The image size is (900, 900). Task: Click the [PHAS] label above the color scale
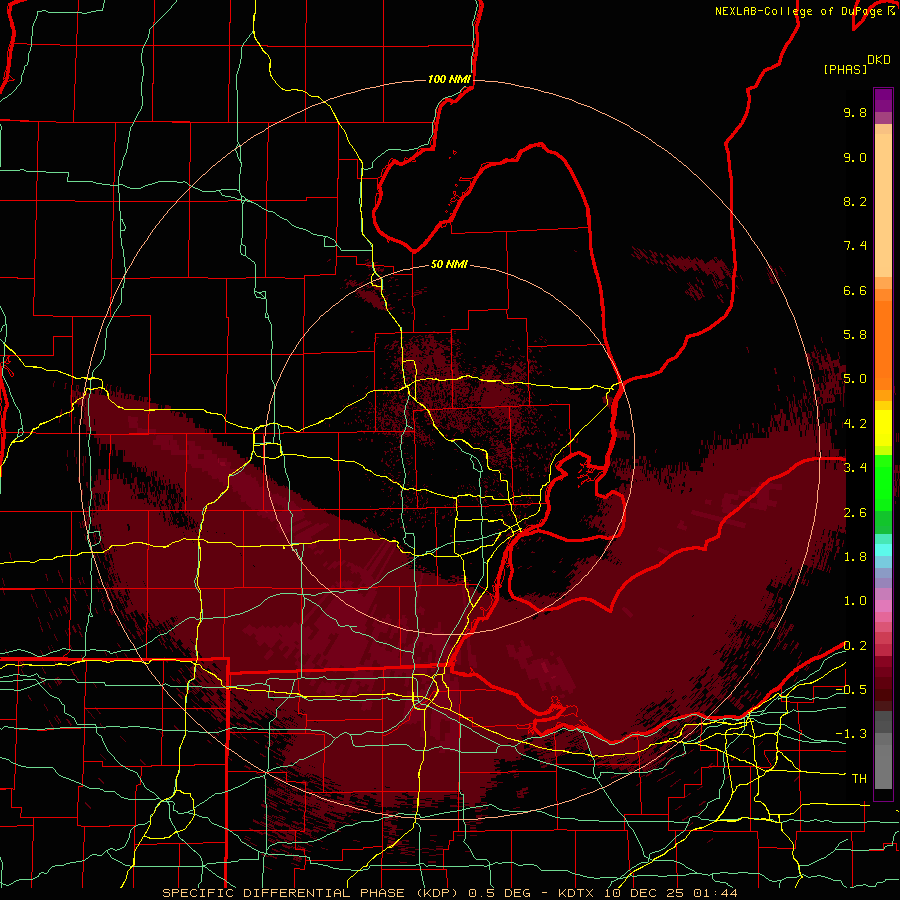pos(845,70)
